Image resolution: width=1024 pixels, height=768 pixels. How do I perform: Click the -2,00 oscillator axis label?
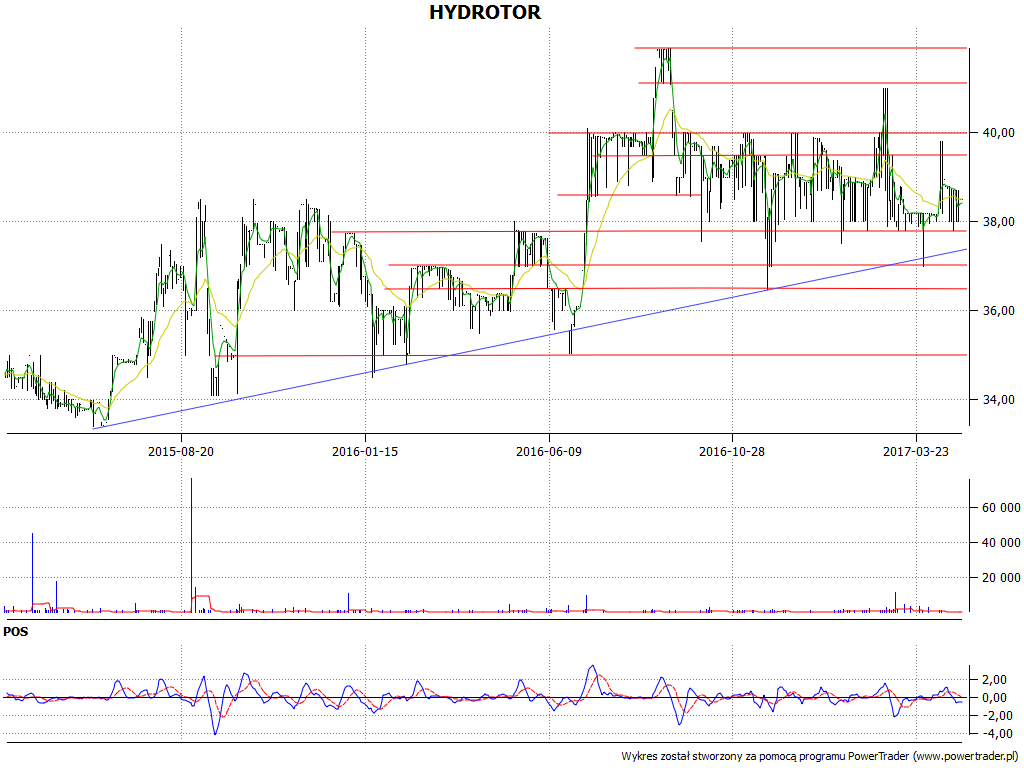[x=997, y=716]
